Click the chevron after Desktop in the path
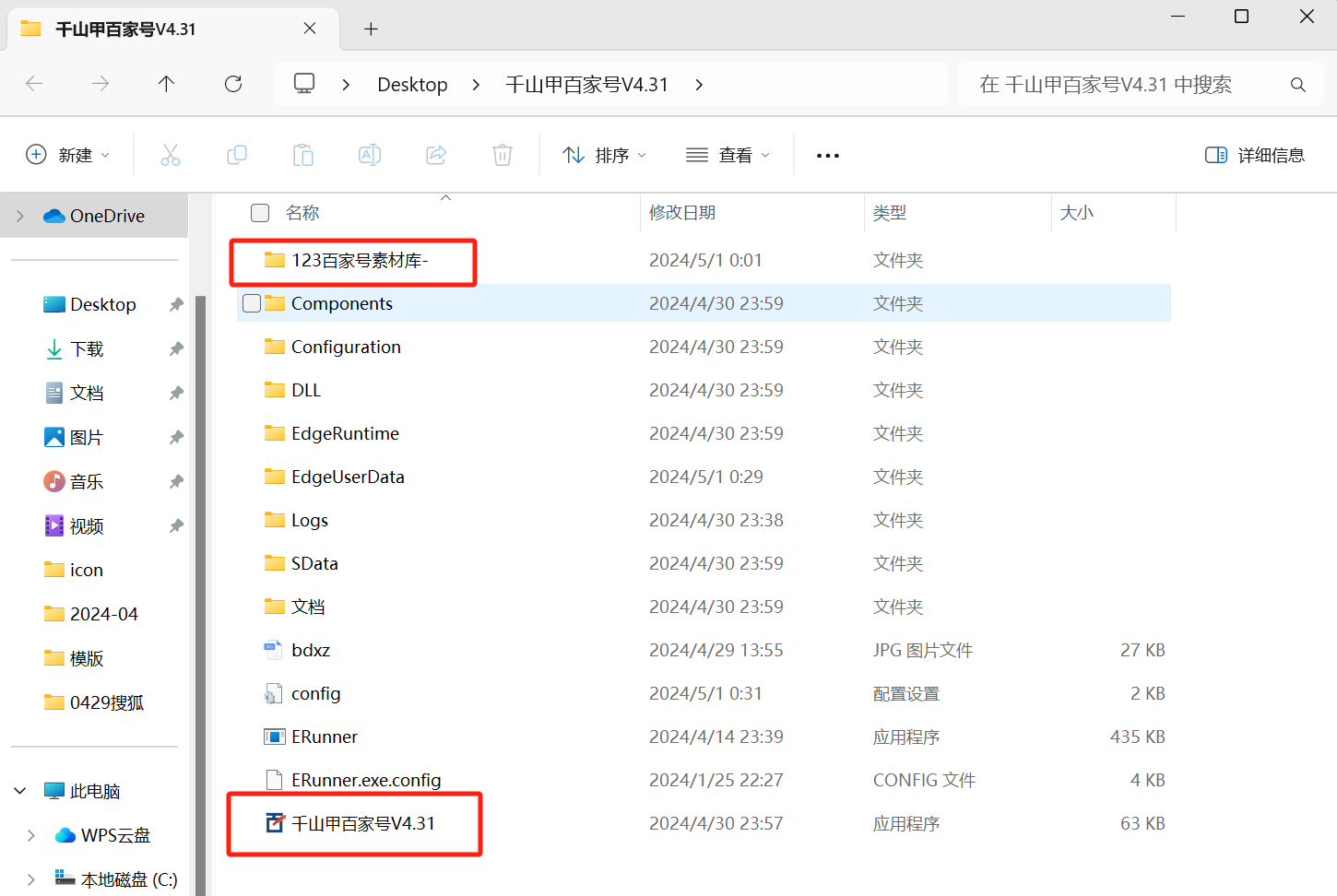 476,85
